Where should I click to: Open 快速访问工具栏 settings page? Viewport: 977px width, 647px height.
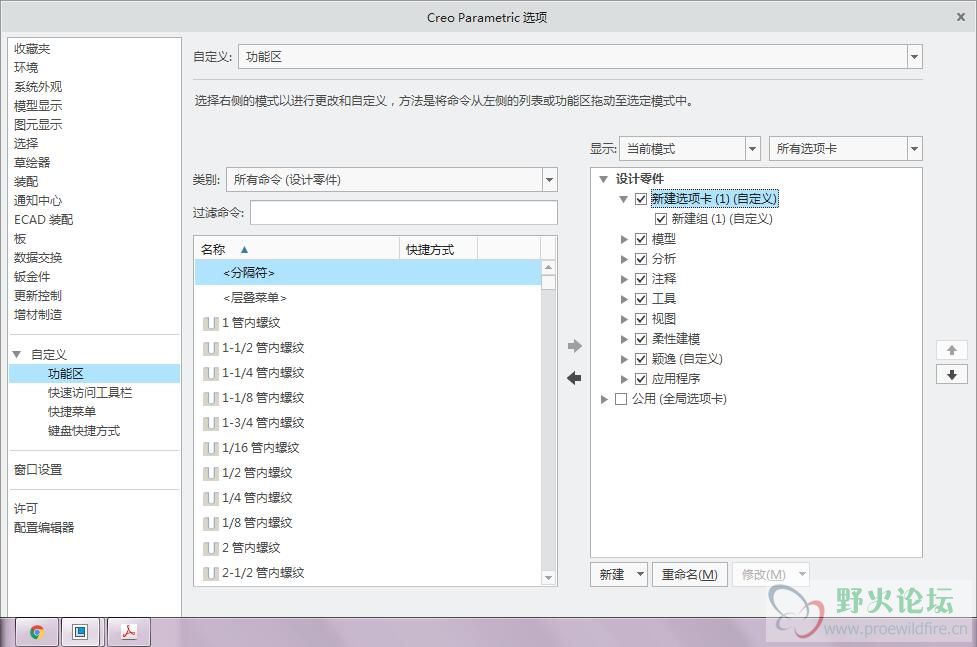point(90,393)
